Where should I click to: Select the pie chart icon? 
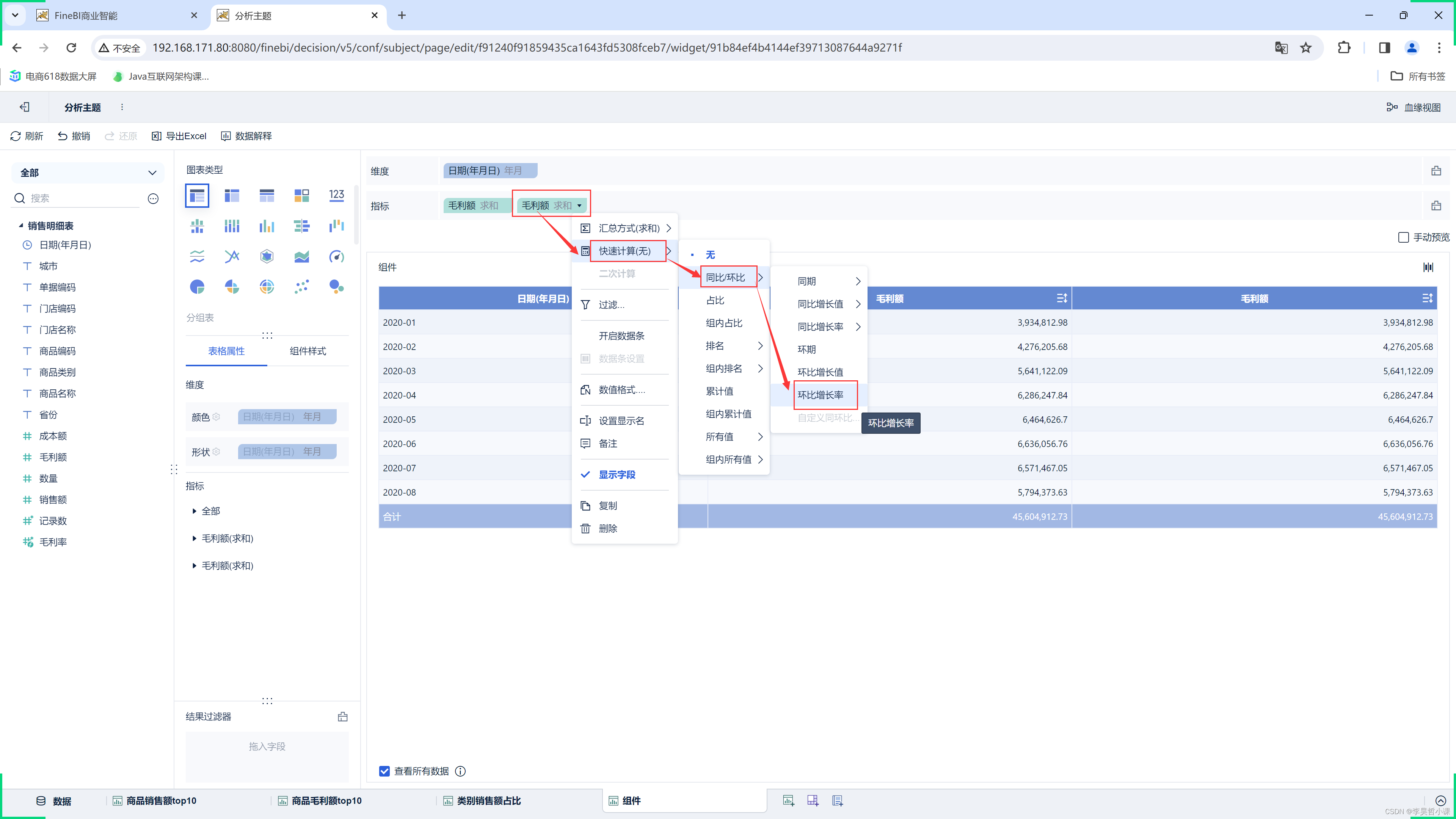coord(197,287)
